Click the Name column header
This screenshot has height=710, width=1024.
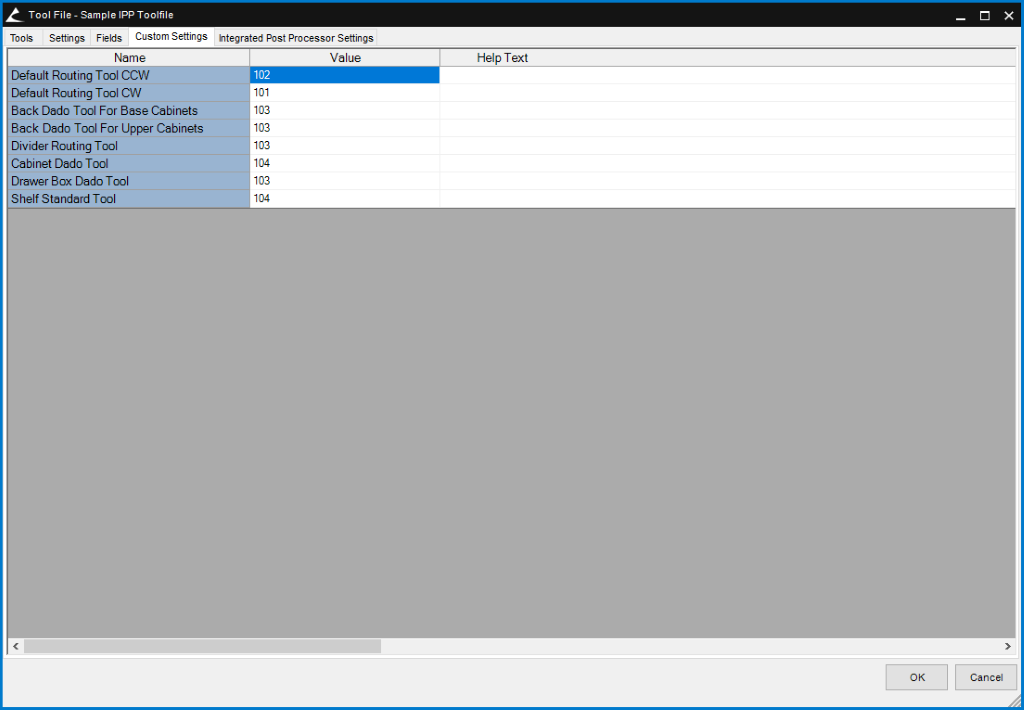(x=128, y=57)
